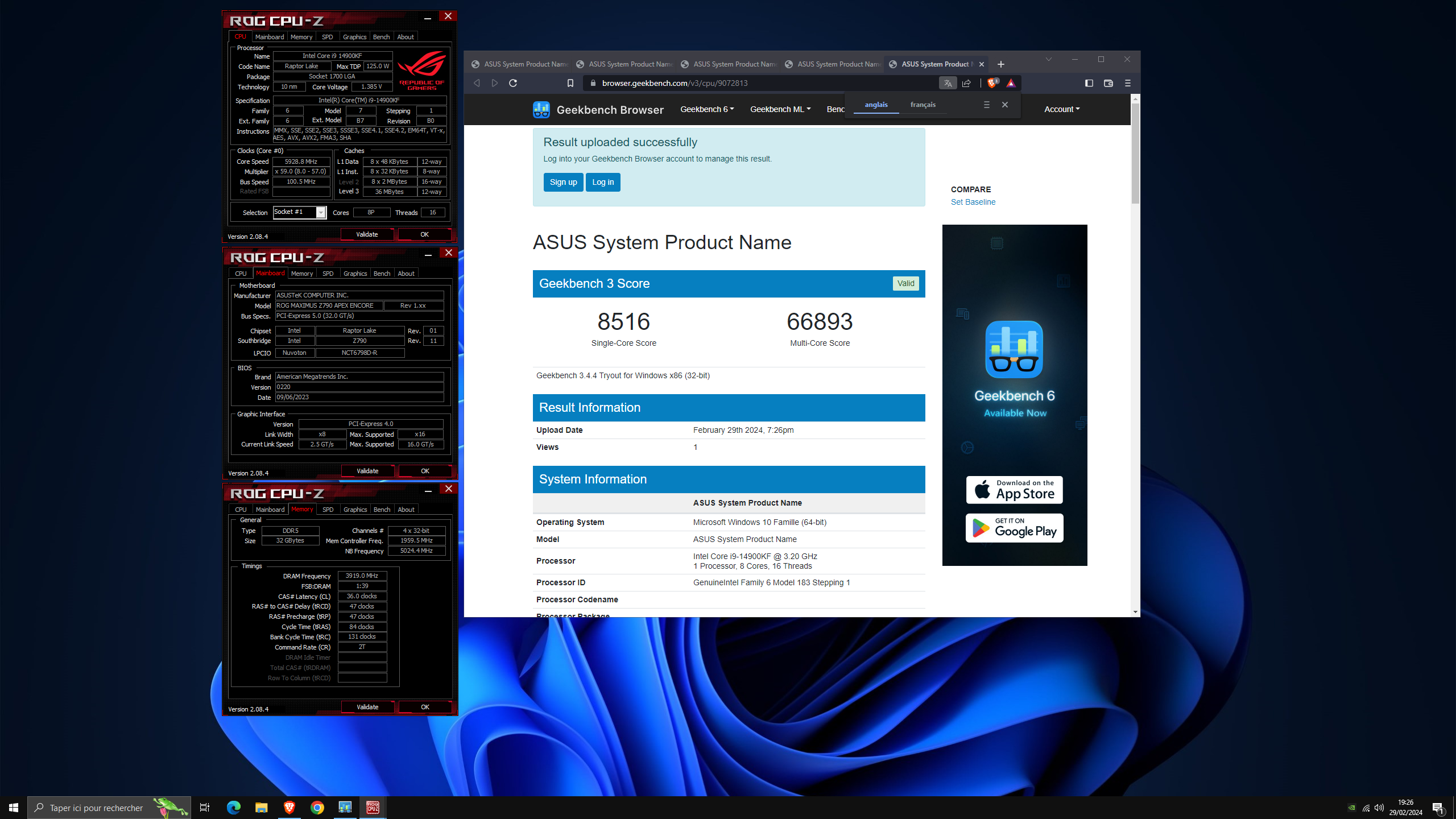This screenshot has width=1456, height=819.
Task: Open About tab in middle CPU-Z window
Action: point(406,274)
